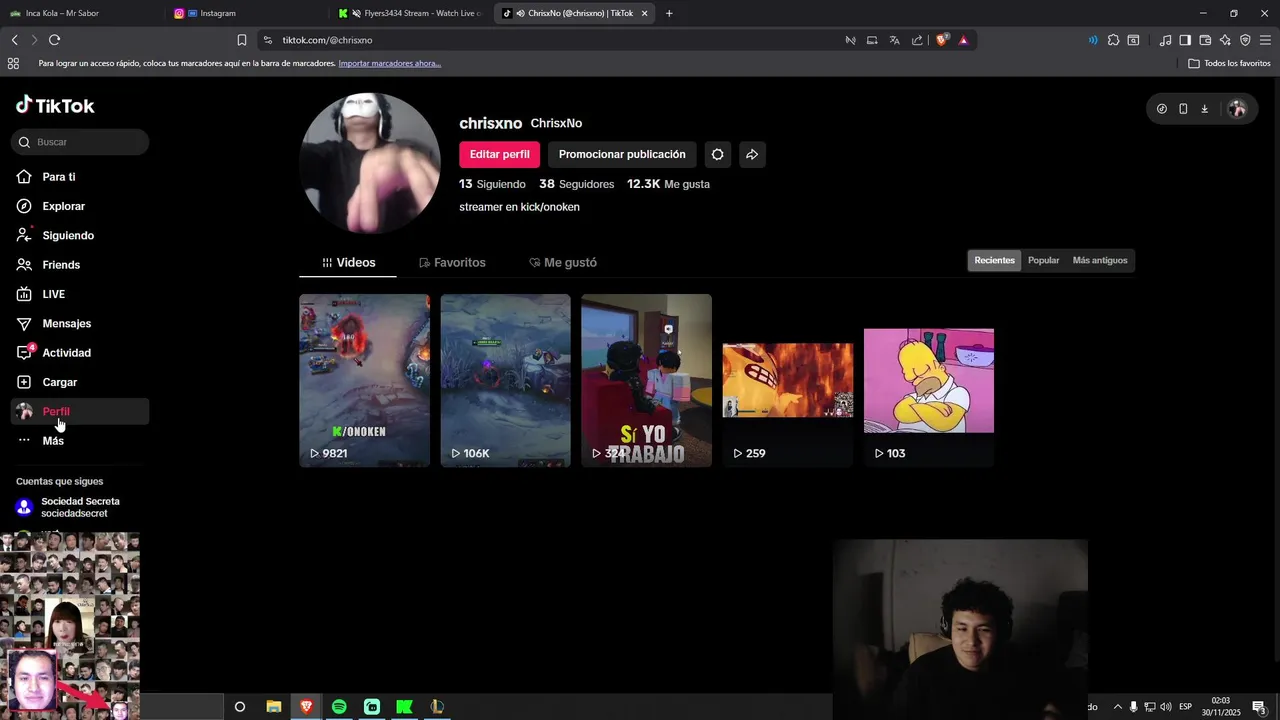1280x720 pixels.
Task: Click the translate page icon
Action: tap(894, 40)
